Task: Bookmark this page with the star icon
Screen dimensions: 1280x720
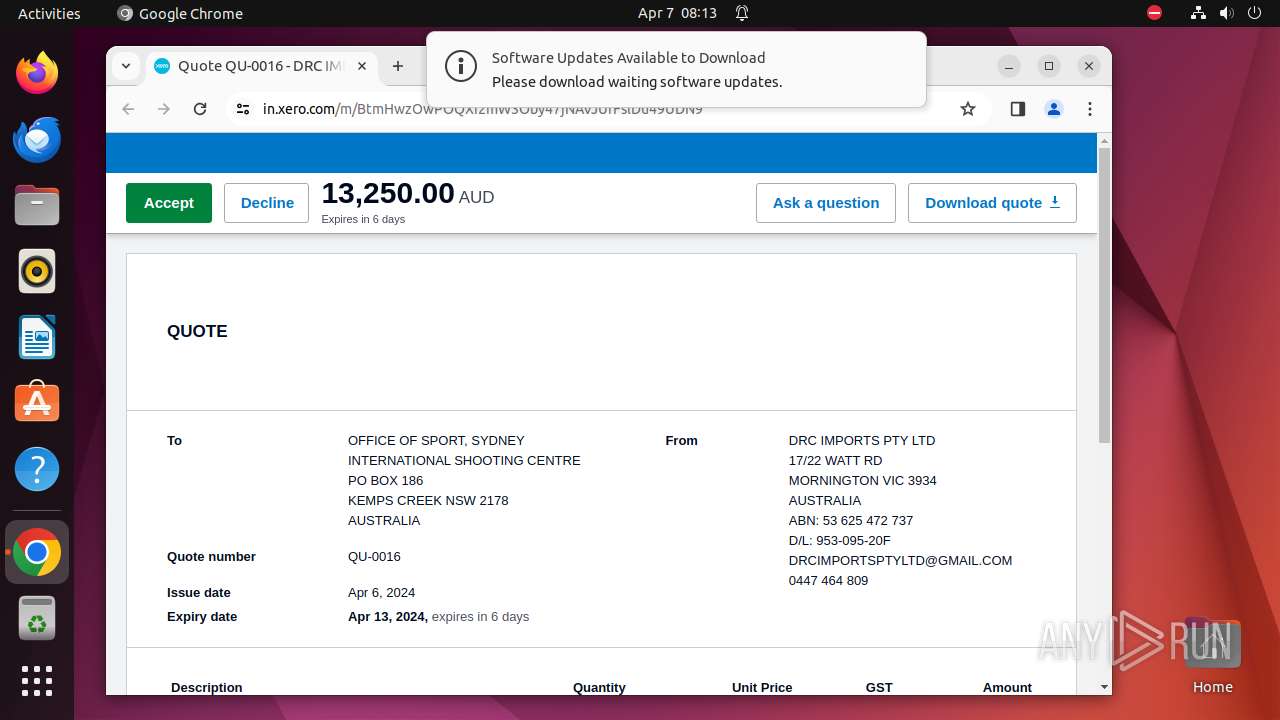Action: (968, 109)
